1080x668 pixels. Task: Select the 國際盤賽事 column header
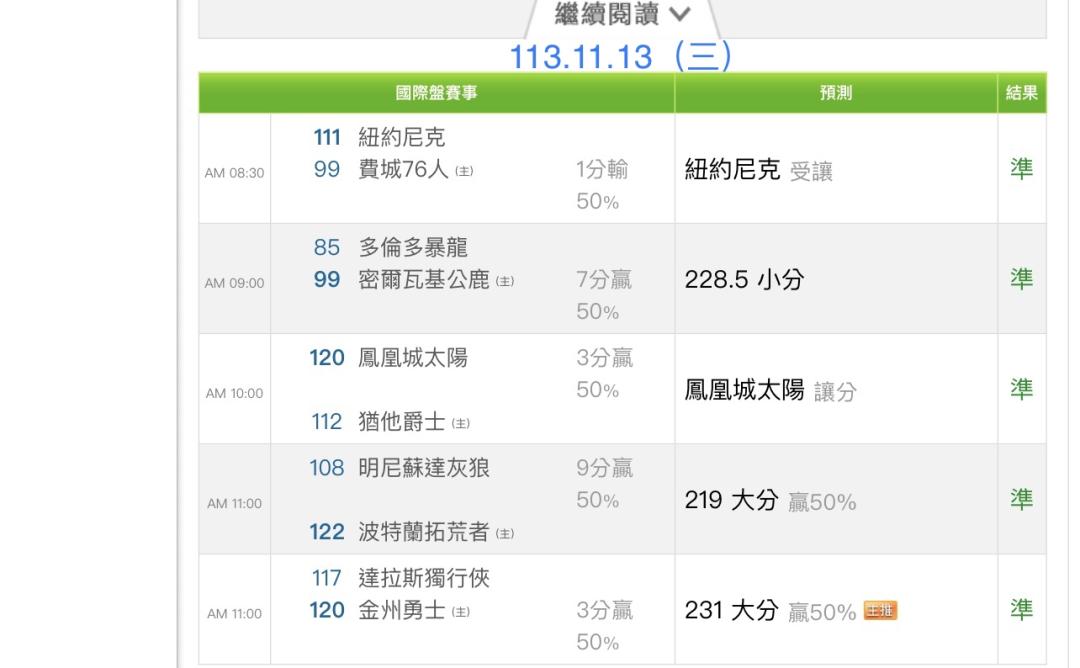(x=436, y=93)
